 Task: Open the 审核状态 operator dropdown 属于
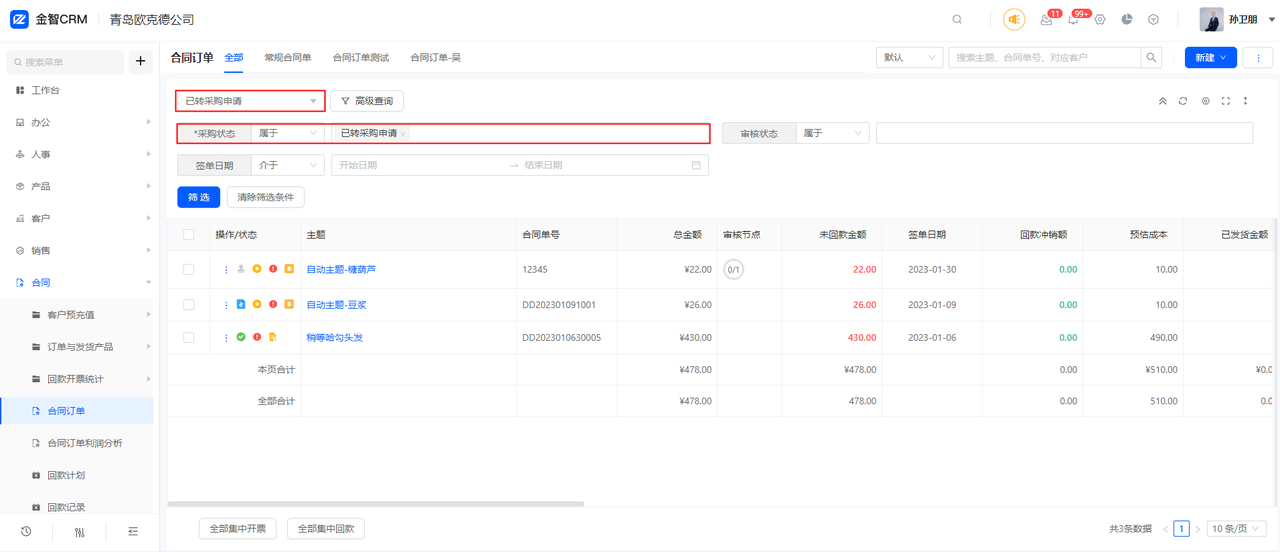[x=832, y=133]
